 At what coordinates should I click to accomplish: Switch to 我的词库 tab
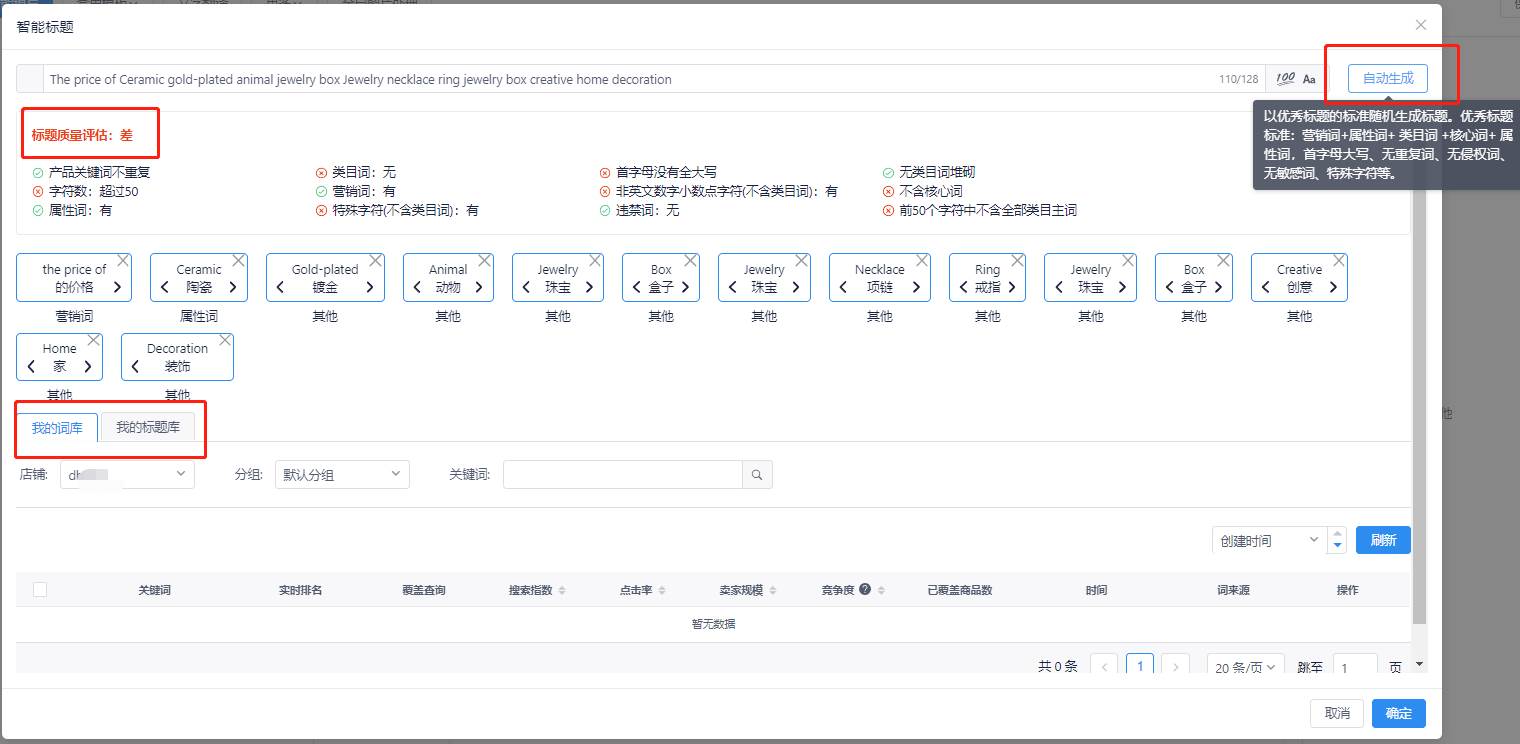point(57,427)
